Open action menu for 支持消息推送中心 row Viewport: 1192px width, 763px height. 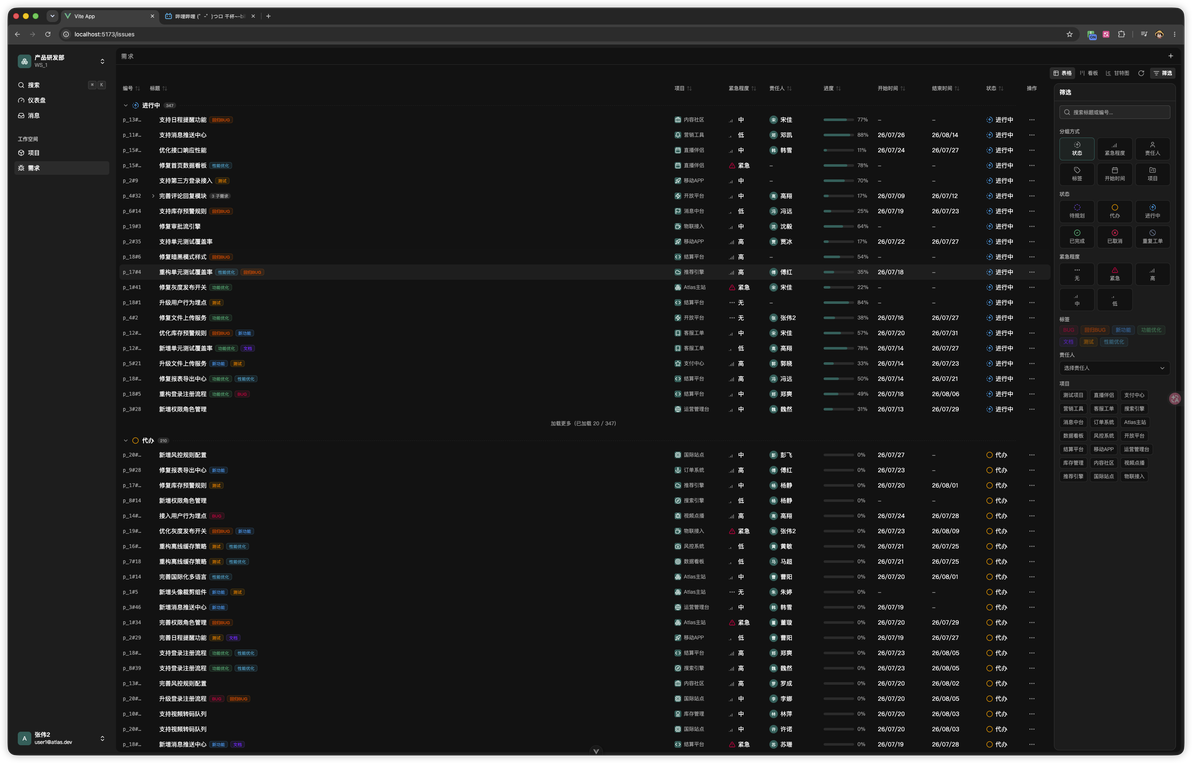coord(1032,135)
